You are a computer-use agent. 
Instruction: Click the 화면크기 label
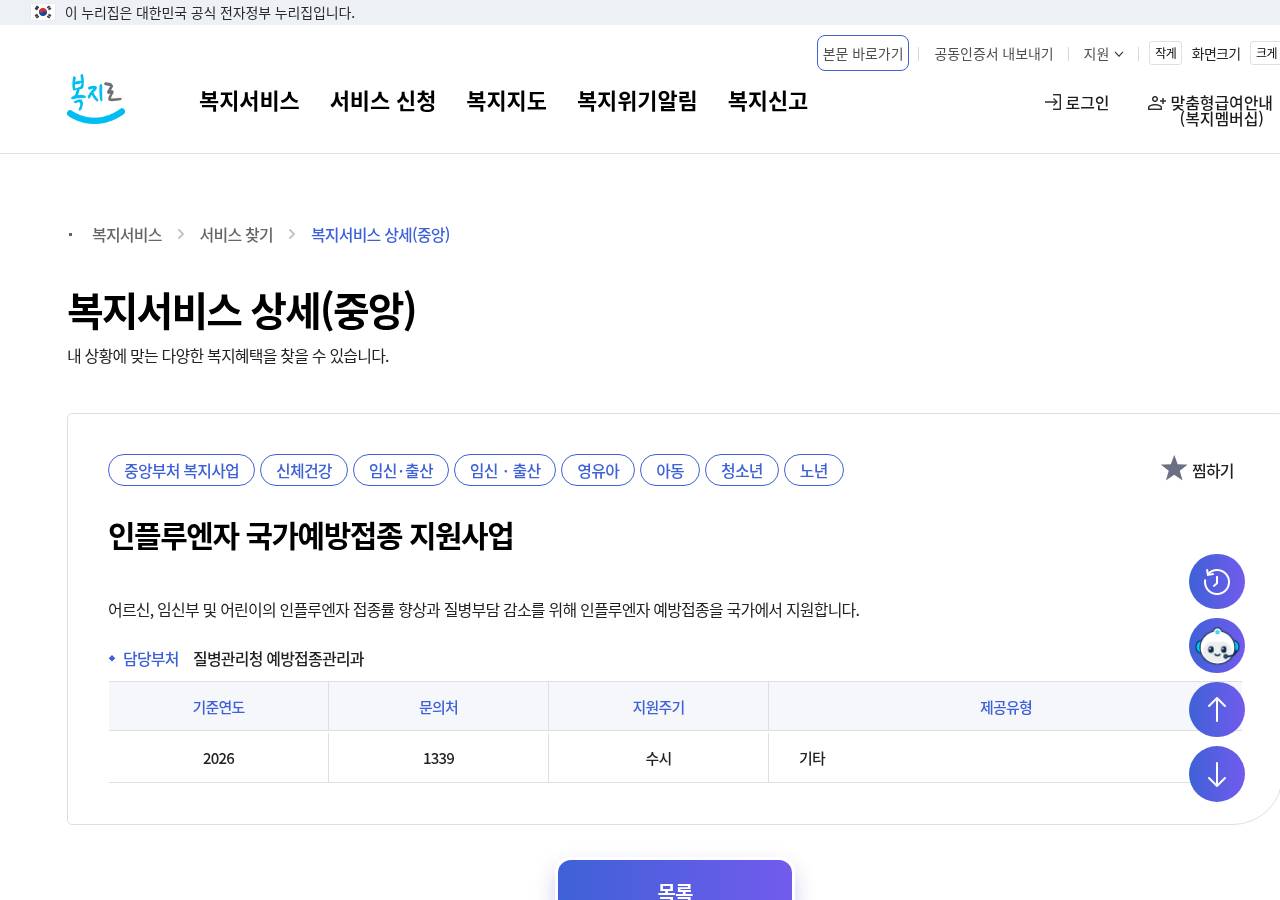1216,54
